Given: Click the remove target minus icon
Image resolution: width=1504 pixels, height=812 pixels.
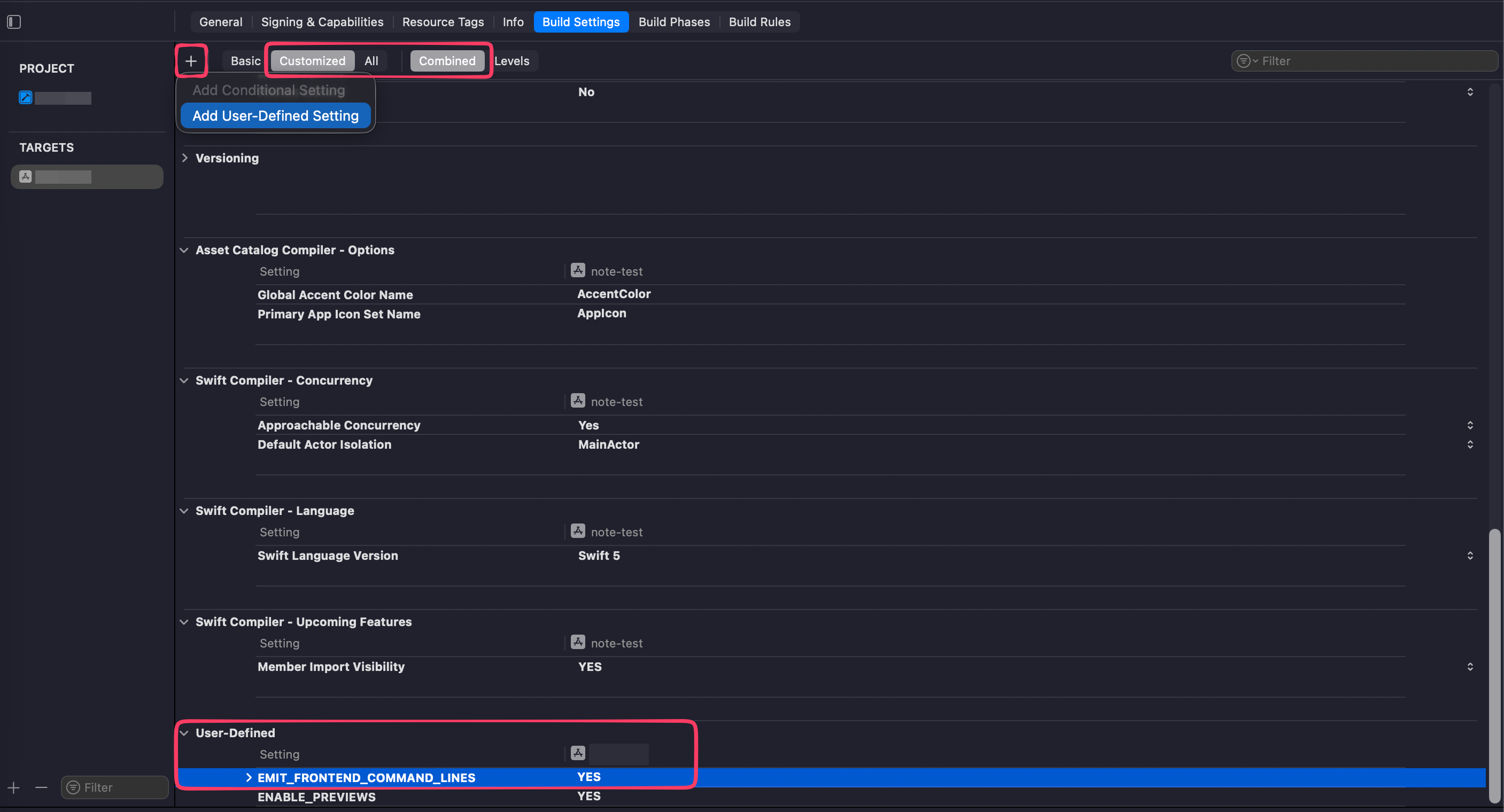Looking at the screenshot, I should pyautogui.click(x=41, y=787).
